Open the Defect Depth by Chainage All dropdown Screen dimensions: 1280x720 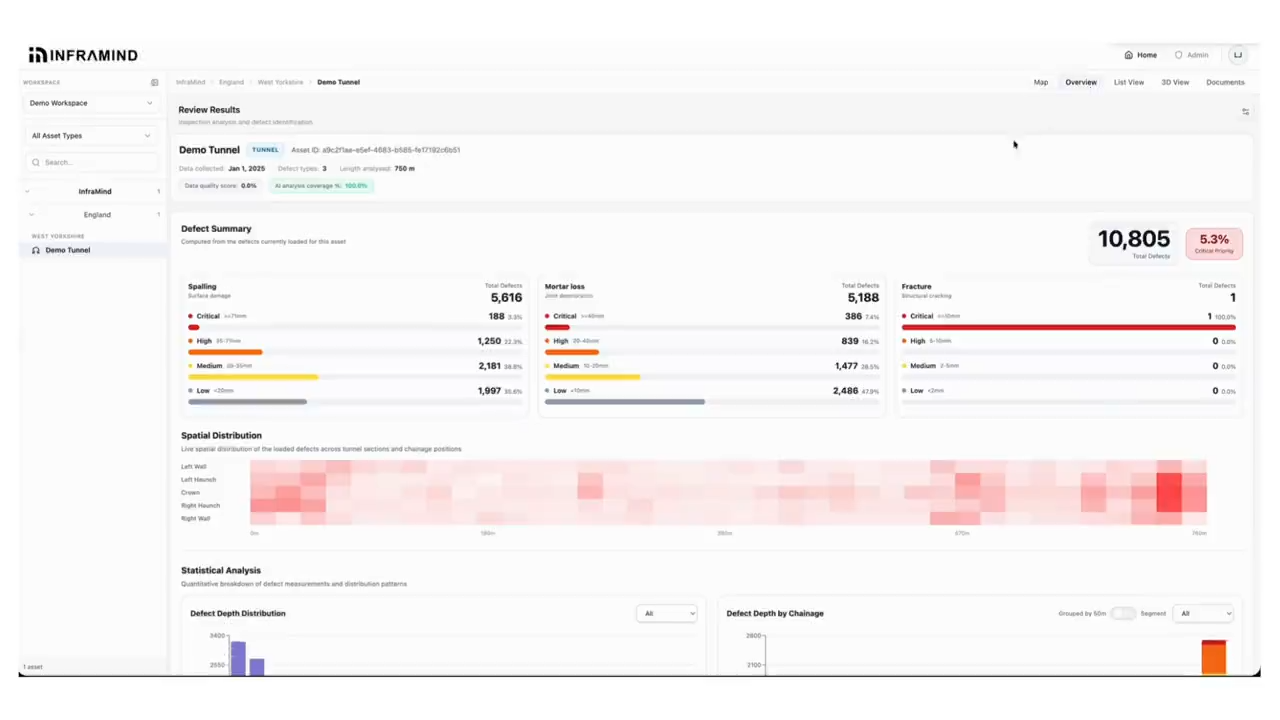(1203, 613)
